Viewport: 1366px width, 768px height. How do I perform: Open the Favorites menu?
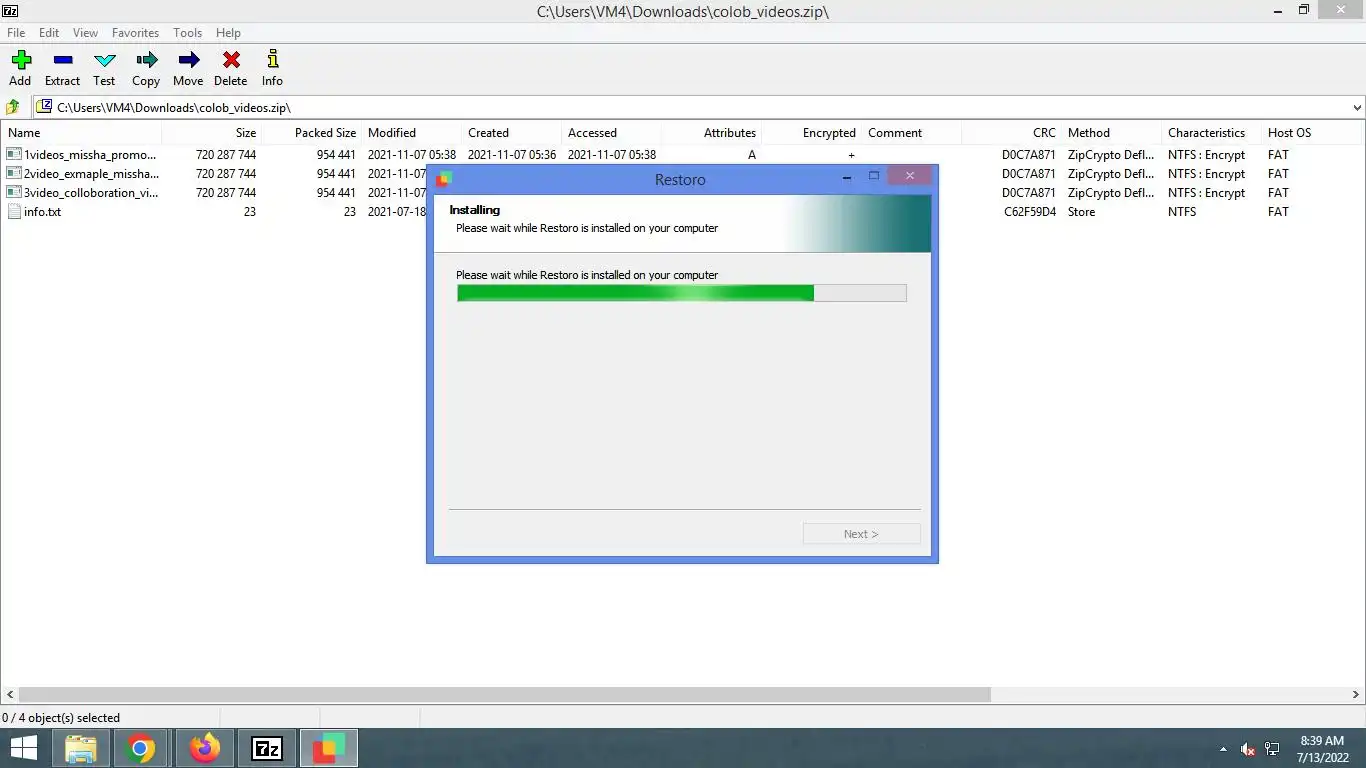click(135, 33)
